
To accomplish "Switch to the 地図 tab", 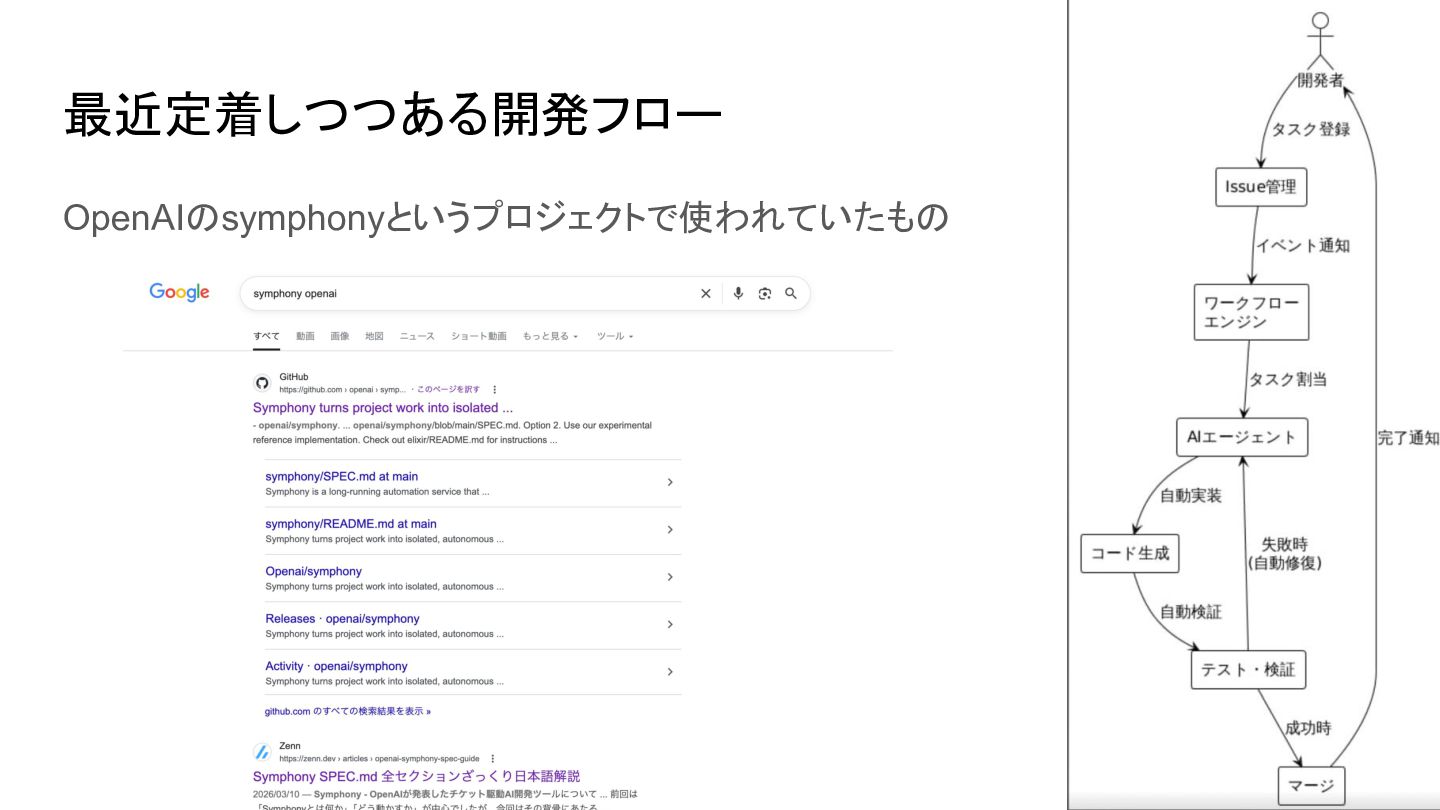I will click(374, 336).
